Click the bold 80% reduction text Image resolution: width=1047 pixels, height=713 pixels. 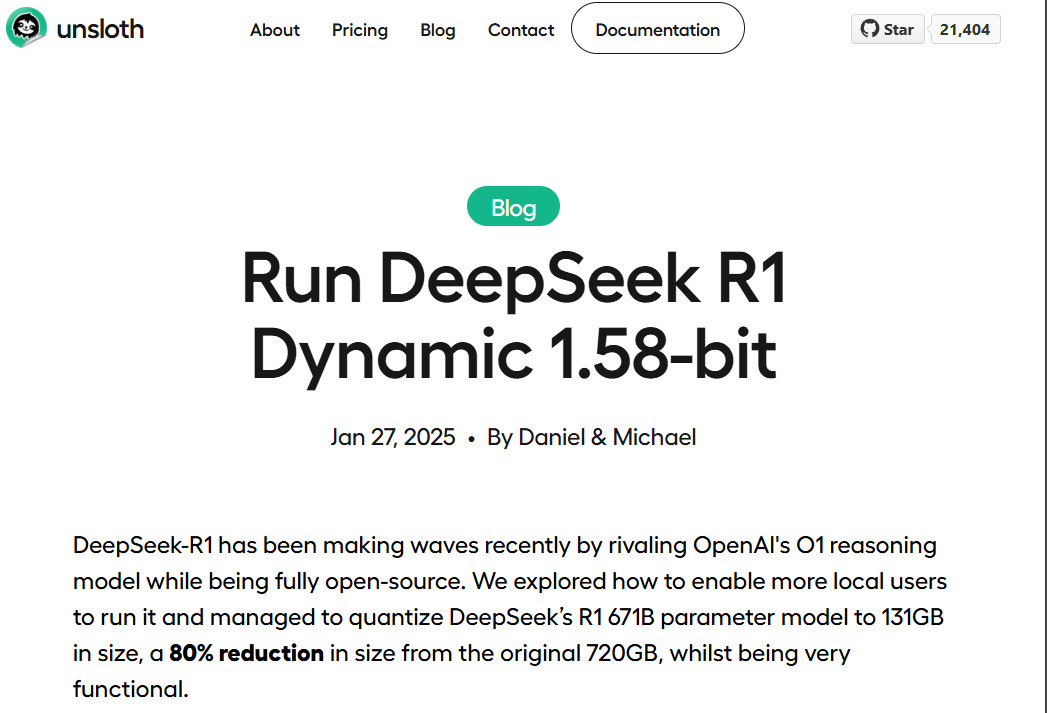(246, 653)
